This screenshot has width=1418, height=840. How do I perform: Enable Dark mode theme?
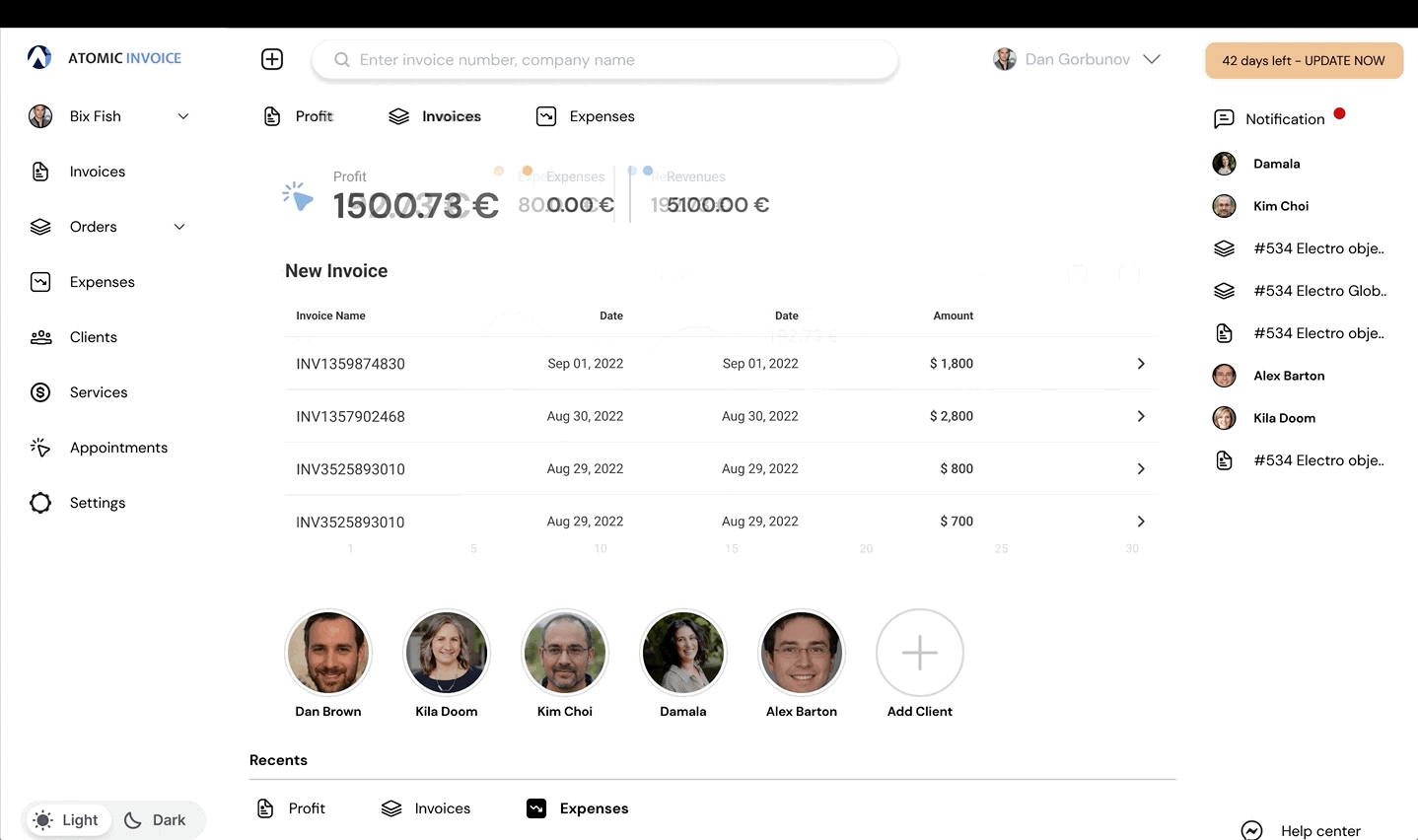tap(156, 819)
